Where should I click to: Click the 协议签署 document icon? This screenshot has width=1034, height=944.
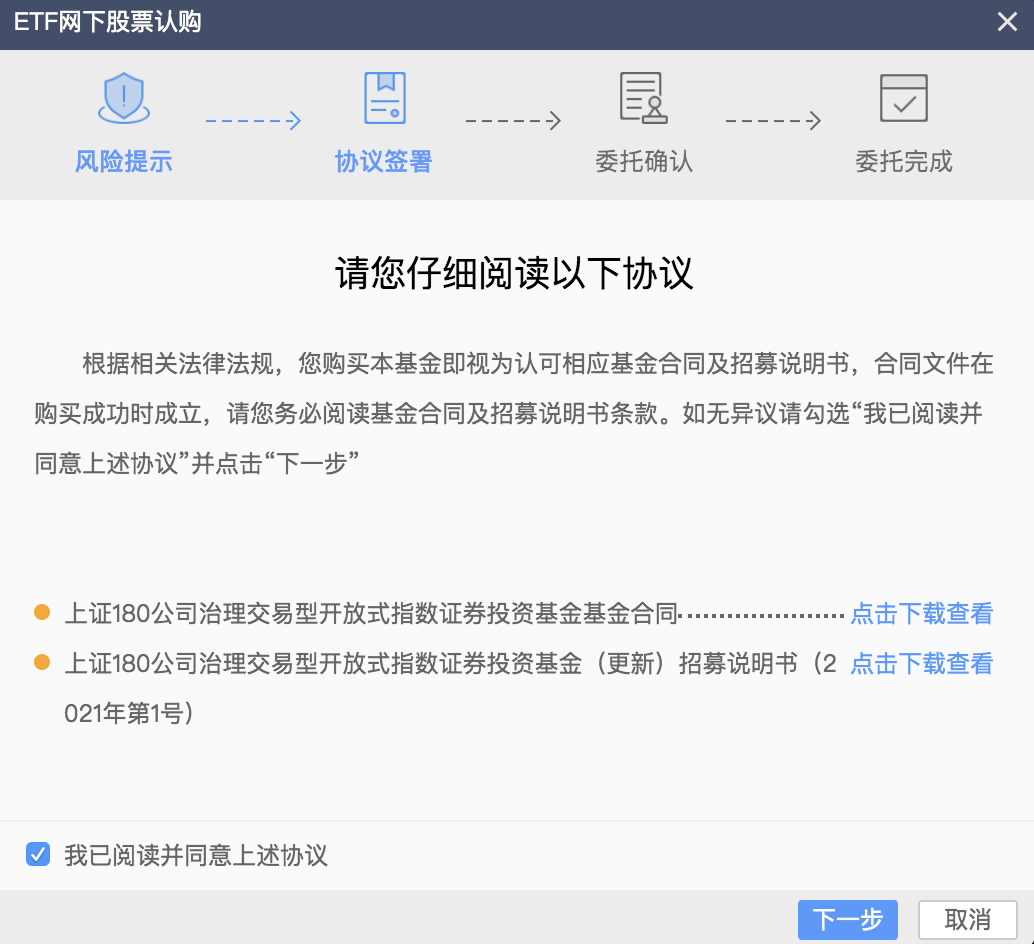384,97
